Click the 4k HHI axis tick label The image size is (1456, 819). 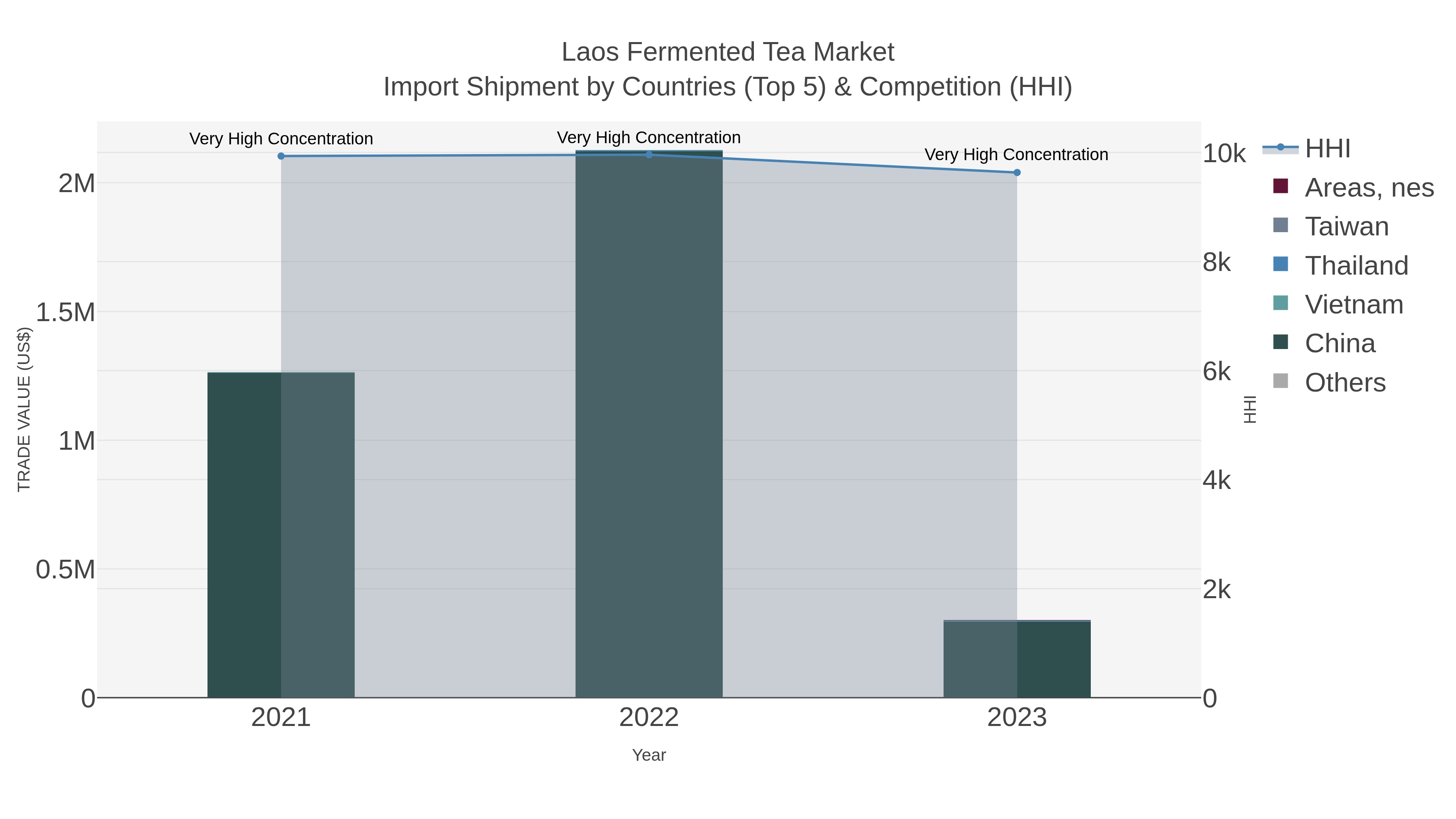(x=1217, y=480)
